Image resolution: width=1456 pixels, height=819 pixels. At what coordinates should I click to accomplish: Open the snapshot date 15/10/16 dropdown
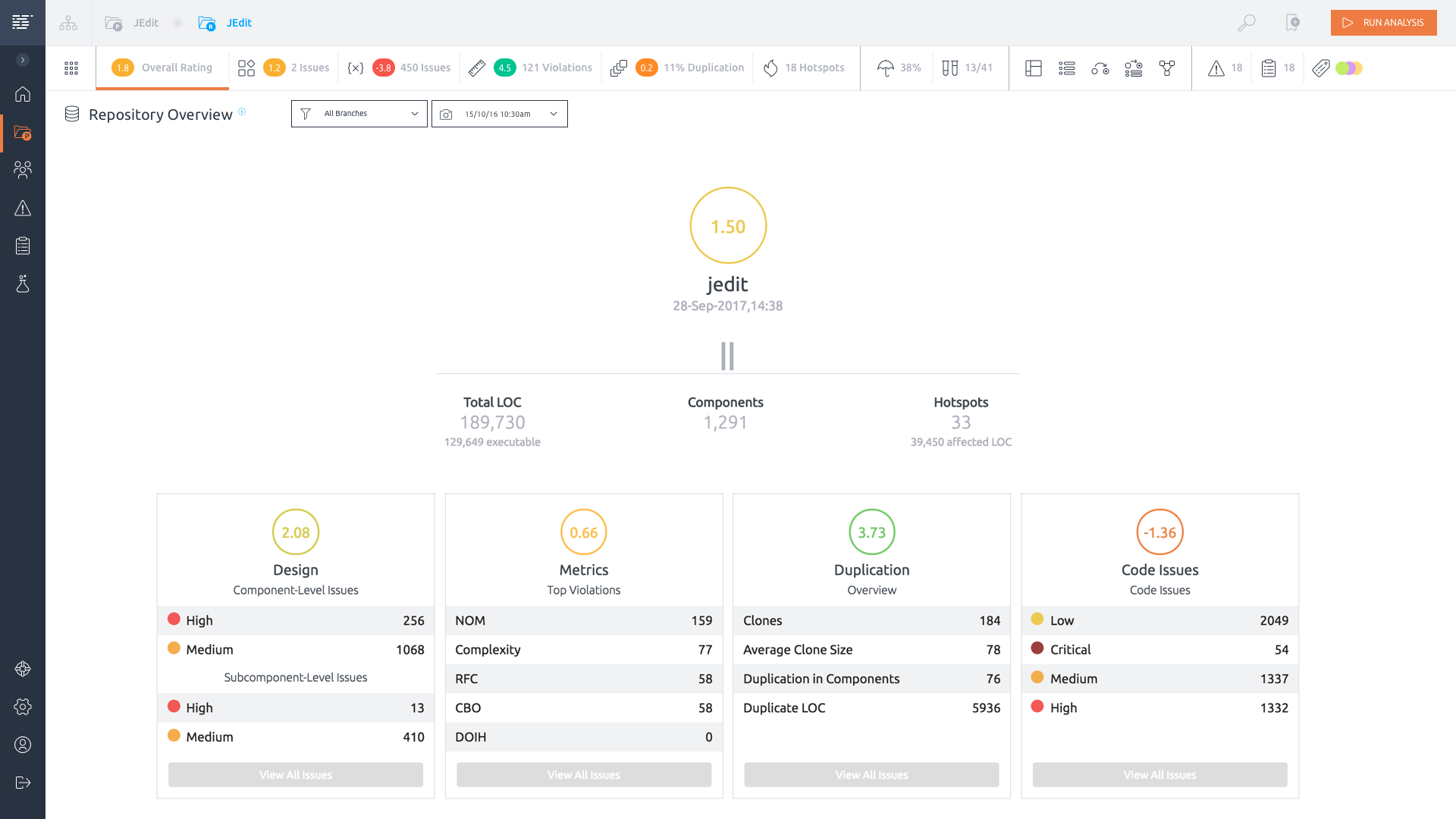click(x=499, y=114)
